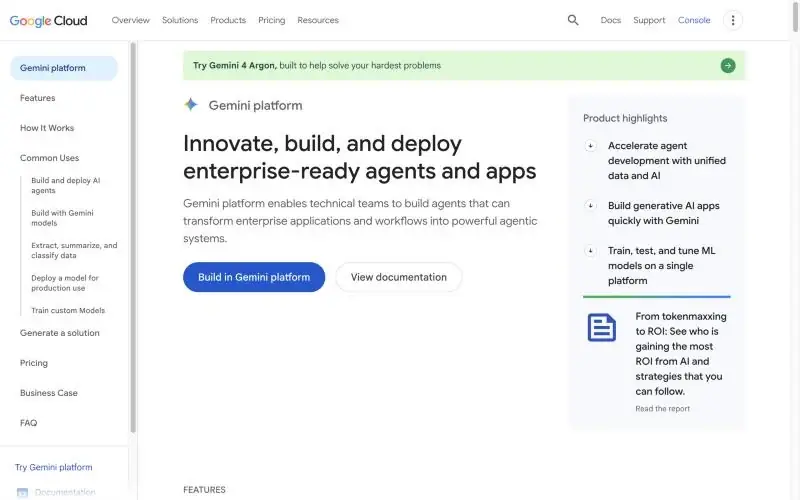The height and width of the screenshot is (500, 800).
Task: Click the Documentation icon in sidebar bottom
Action: [22, 492]
